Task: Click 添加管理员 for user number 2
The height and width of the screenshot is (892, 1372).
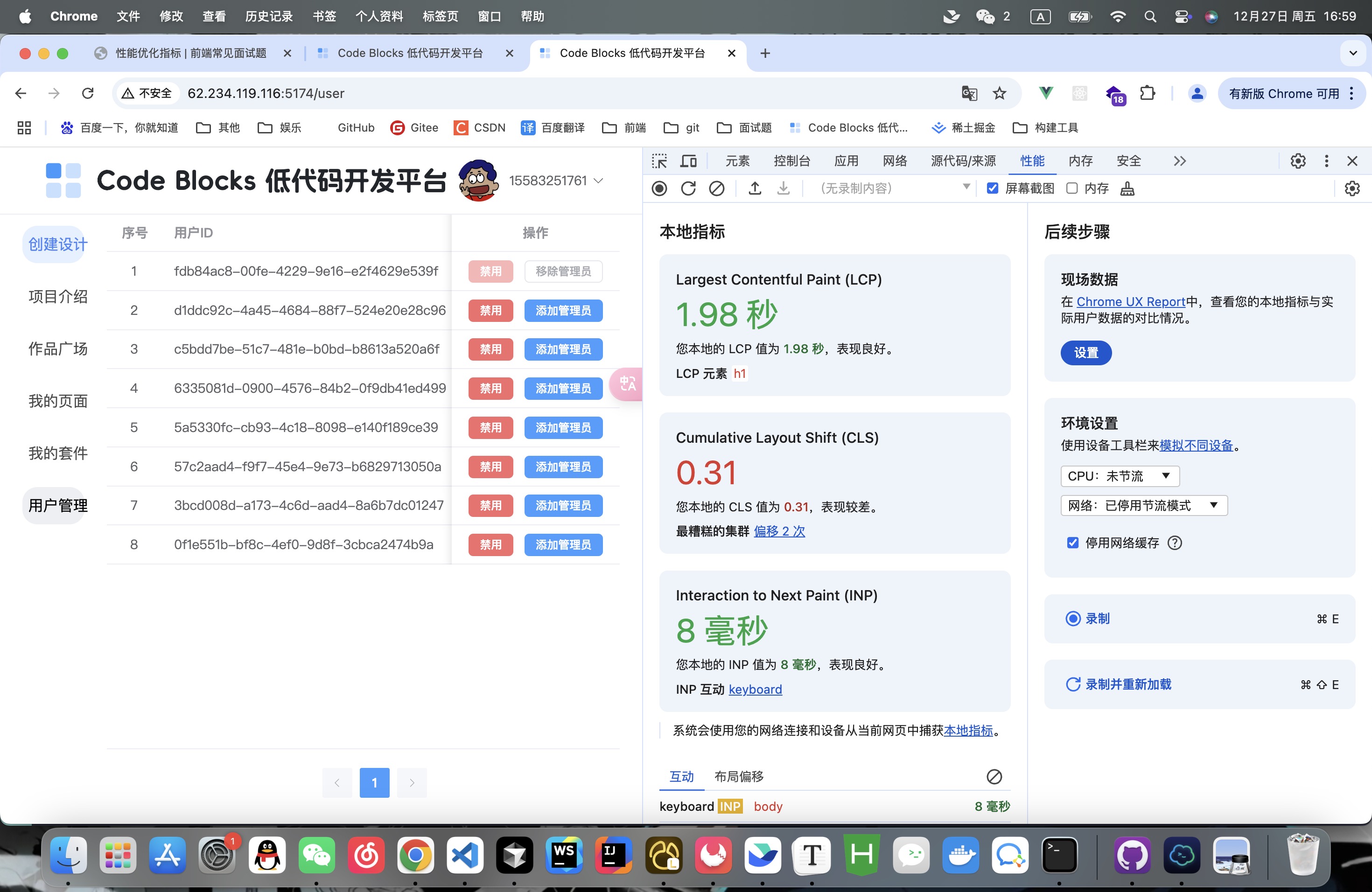Action: pyautogui.click(x=563, y=311)
